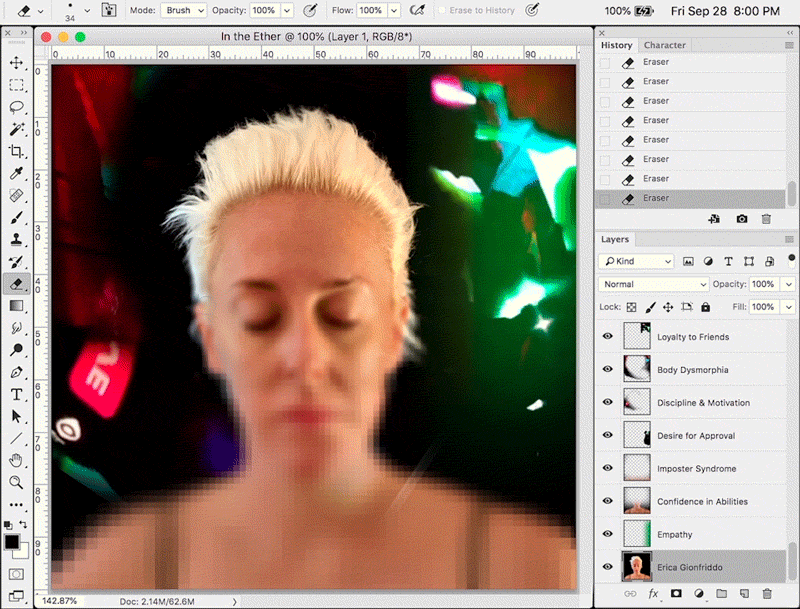Hide the Body Dysmorphia layer
Image resolution: width=800 pixels, height=609 pixels.
608,369
